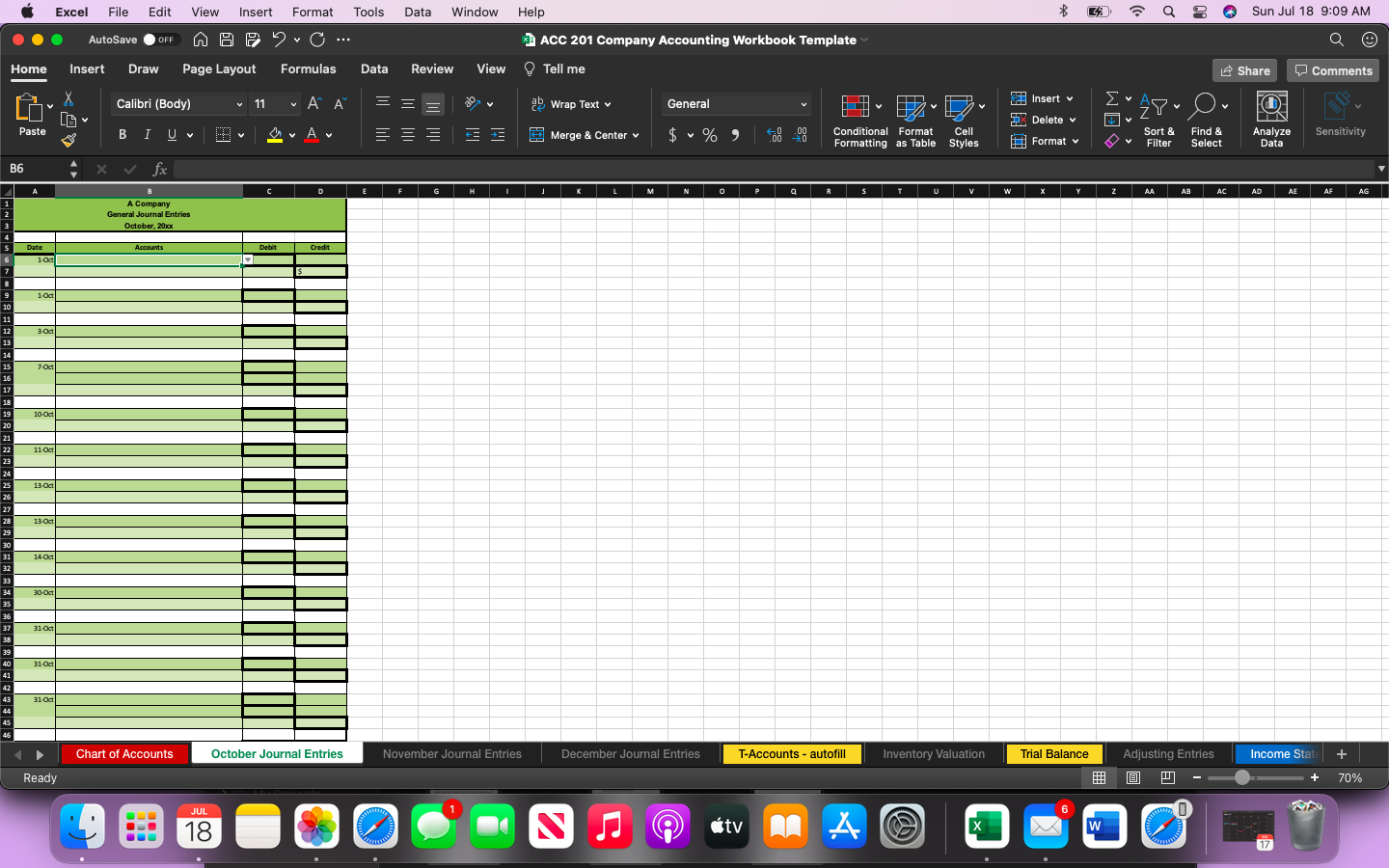The height and width of the screenshot is (868, 1389).
Task: Search the workbook with magnifier icon
Action: click(1336, 40)
